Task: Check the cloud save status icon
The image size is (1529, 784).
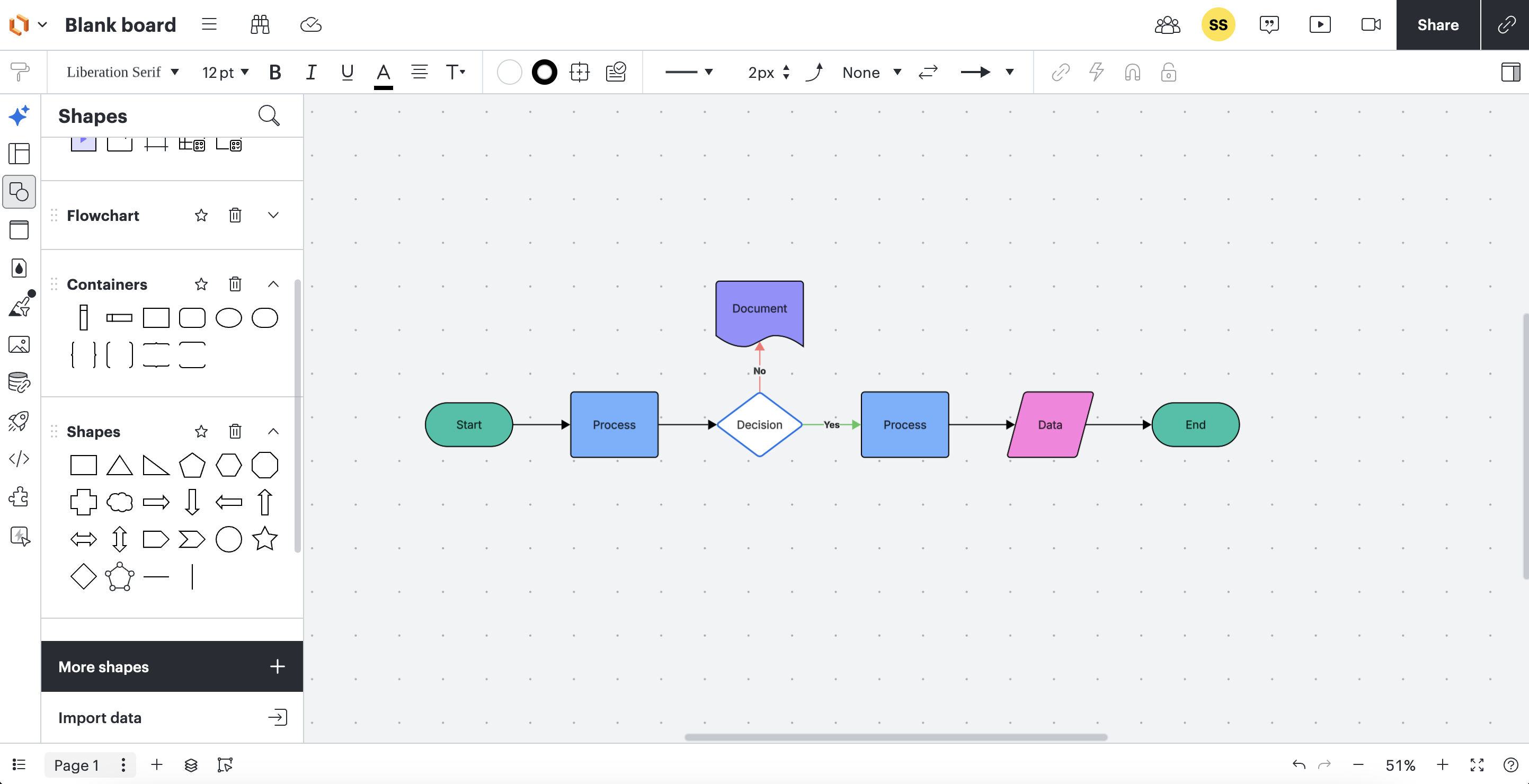Action: (x=310, y=24)
